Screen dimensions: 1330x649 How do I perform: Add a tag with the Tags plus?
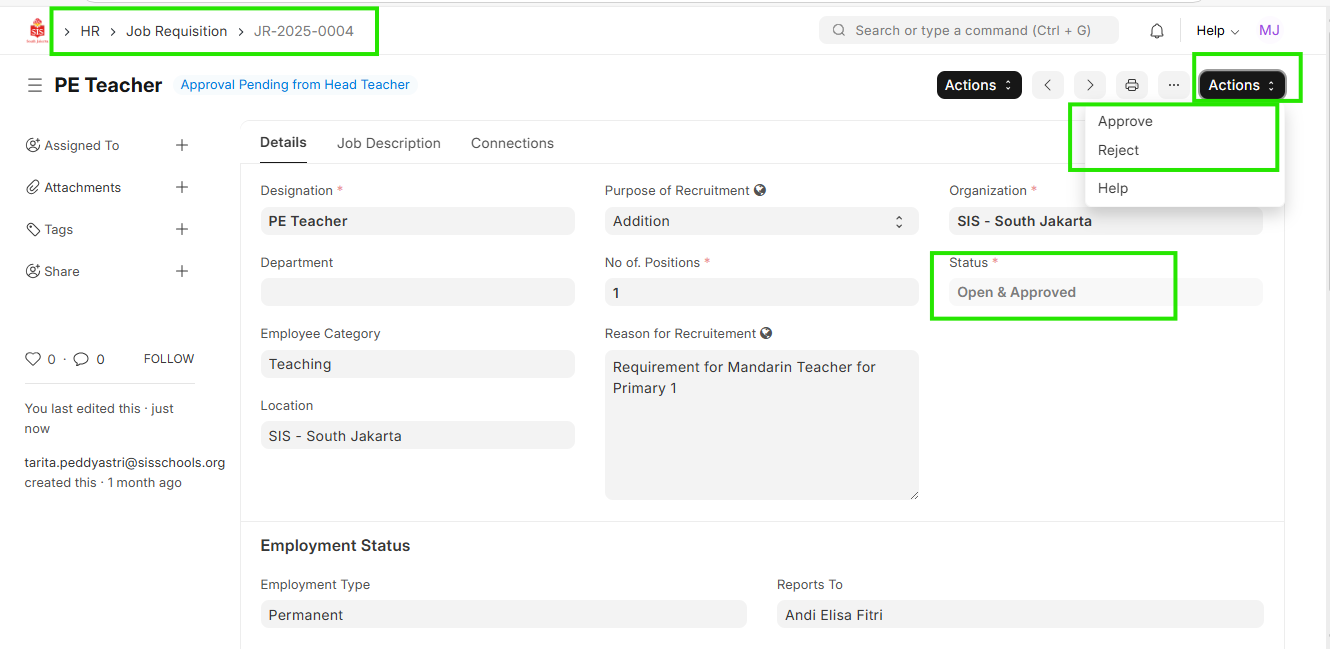[182, 229]
